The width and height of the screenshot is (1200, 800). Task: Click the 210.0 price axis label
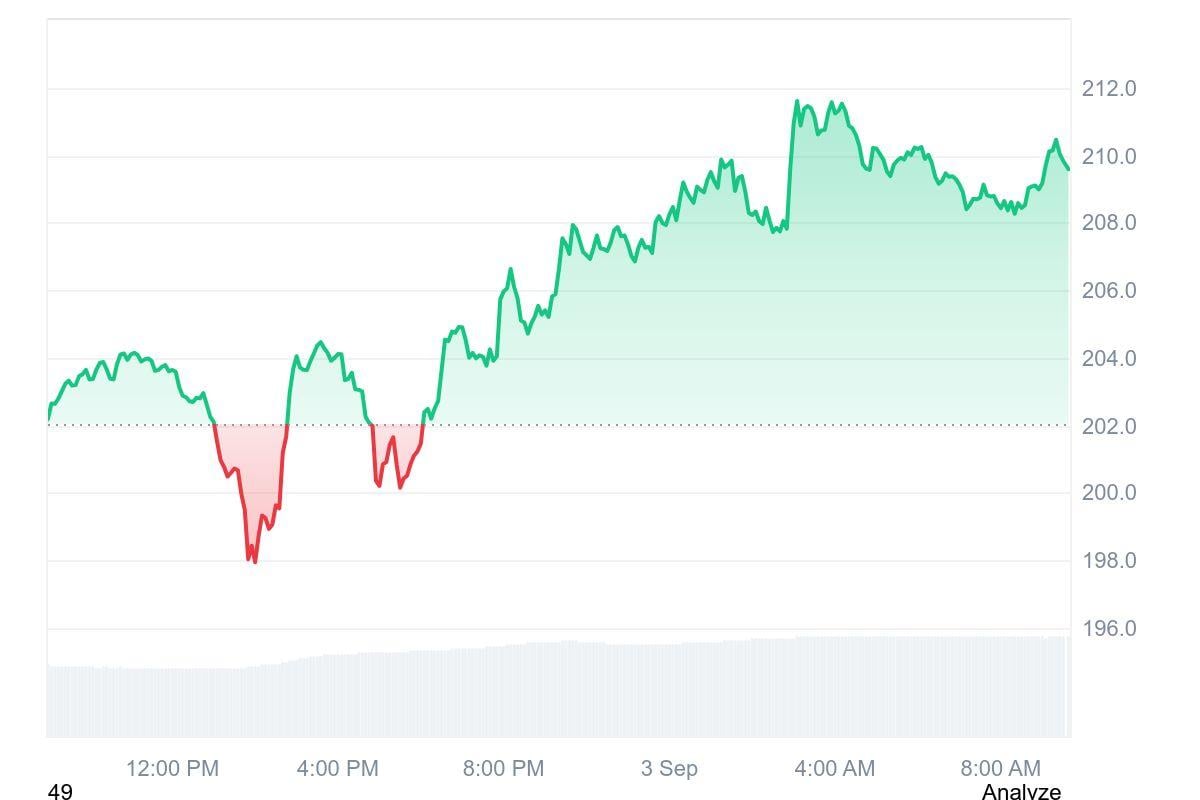pos(1109,157)
